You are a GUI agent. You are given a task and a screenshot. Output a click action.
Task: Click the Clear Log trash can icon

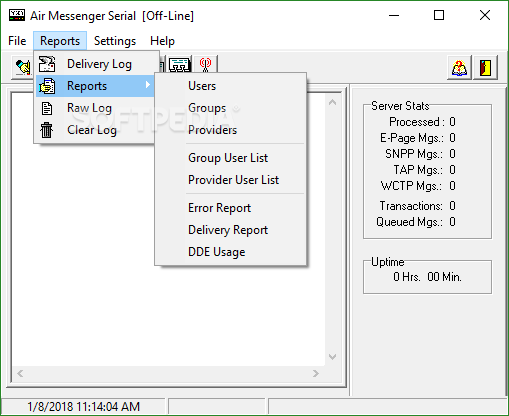click(x=47, y=130)
